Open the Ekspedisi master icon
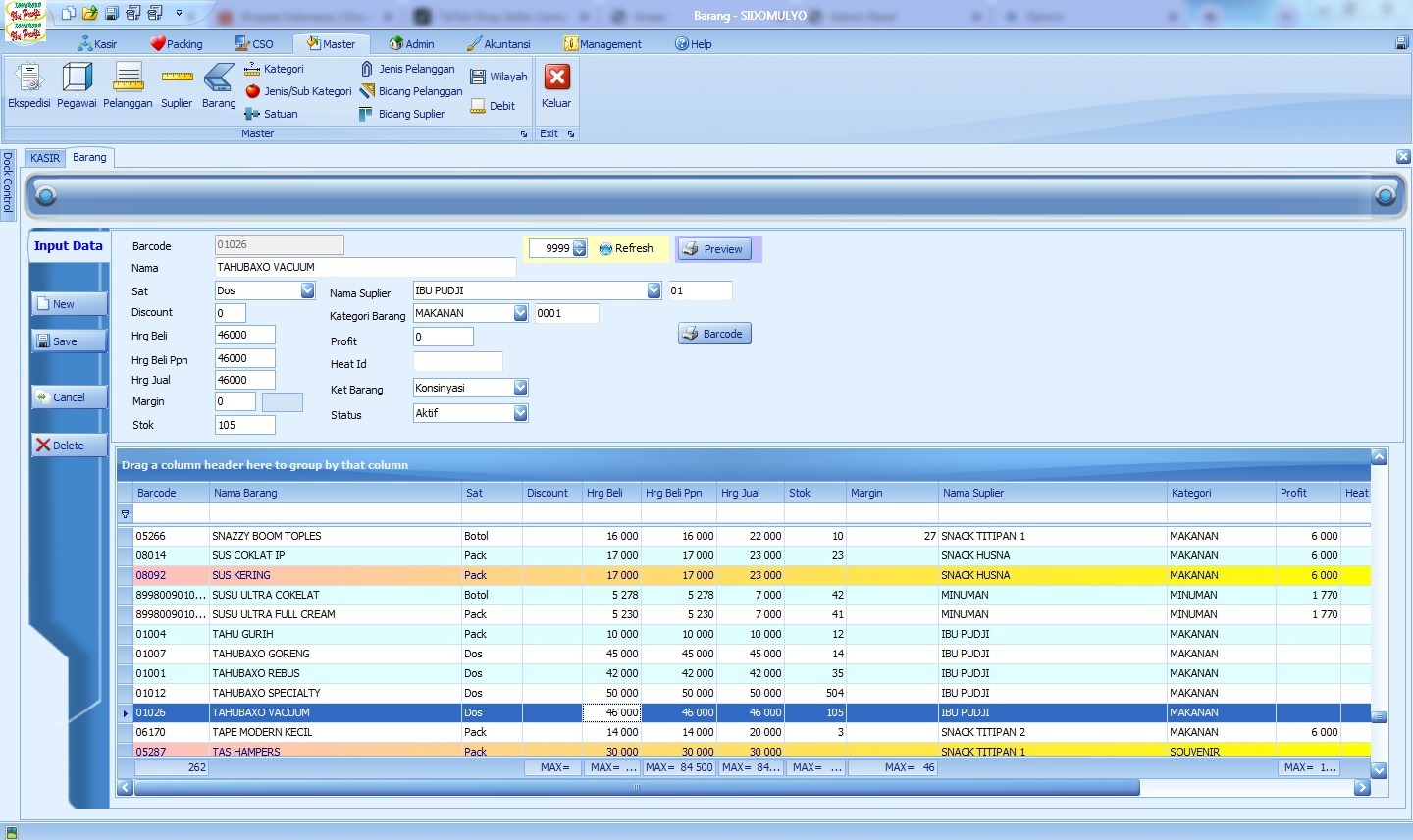 click(28, 79)
